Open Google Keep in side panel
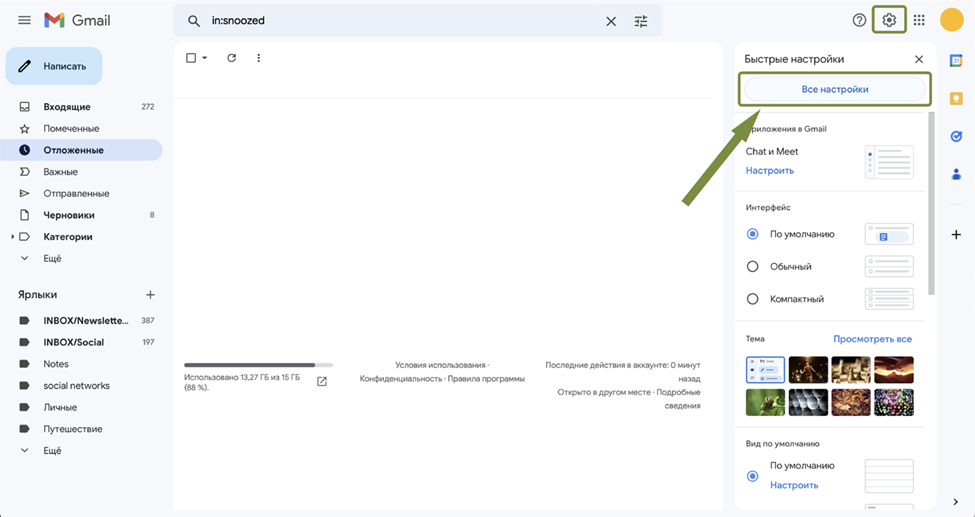The image size is (975, 517). click(956, 98)
